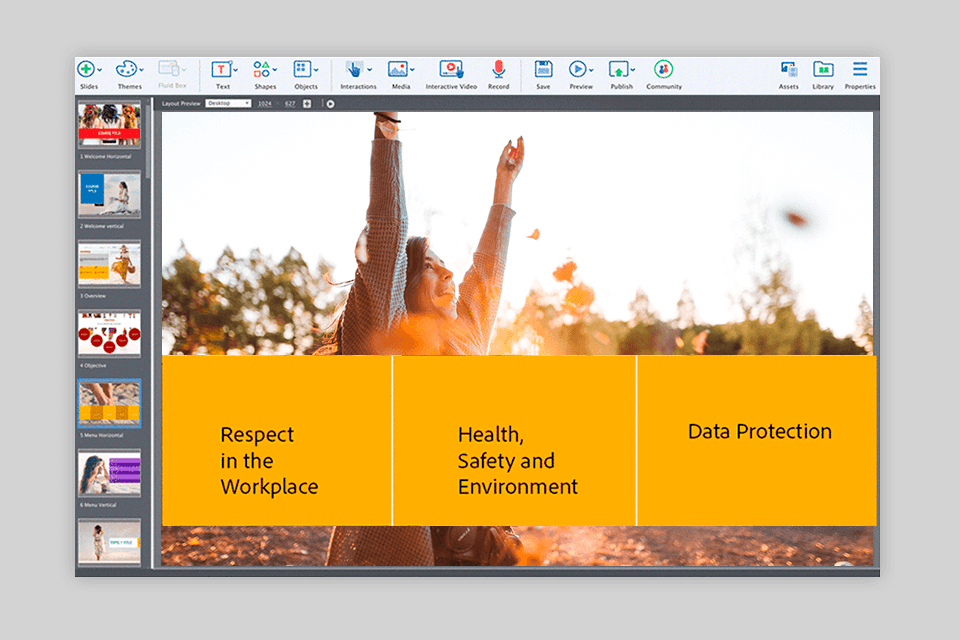The image size is (960, 640).
Task: Save the project with Save icon
Action: [543, 69]
